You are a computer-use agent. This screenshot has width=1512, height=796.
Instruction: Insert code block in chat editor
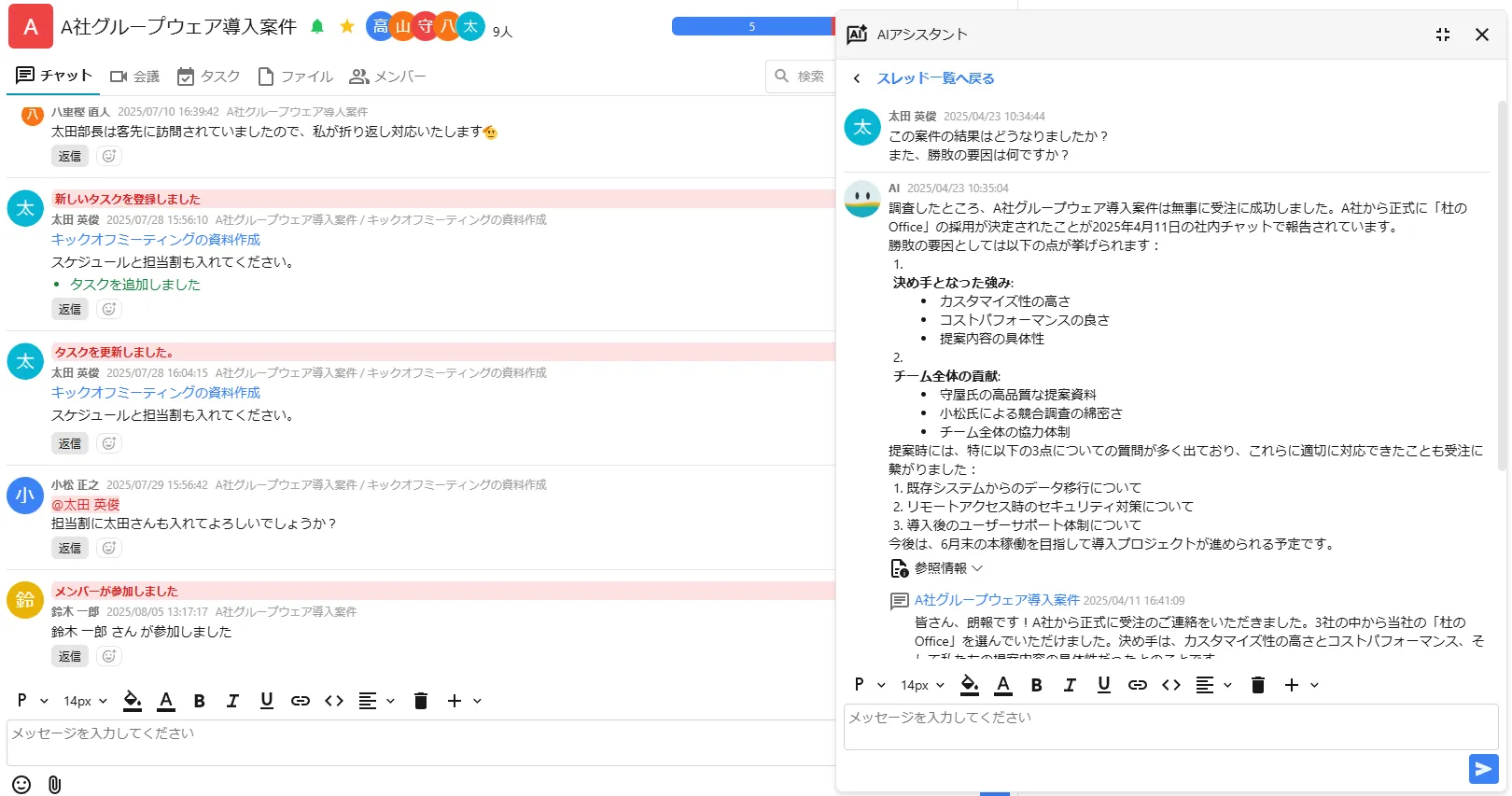click(x=334, y=701)
